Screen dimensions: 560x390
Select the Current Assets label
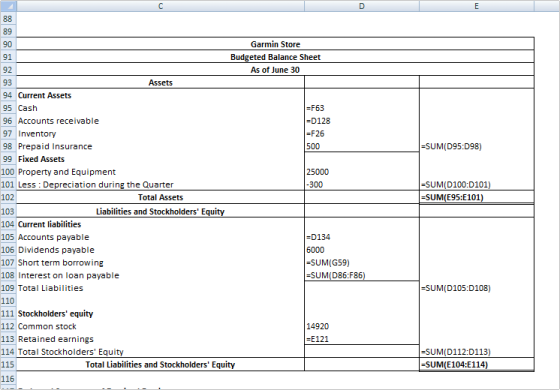click(45, 95)
